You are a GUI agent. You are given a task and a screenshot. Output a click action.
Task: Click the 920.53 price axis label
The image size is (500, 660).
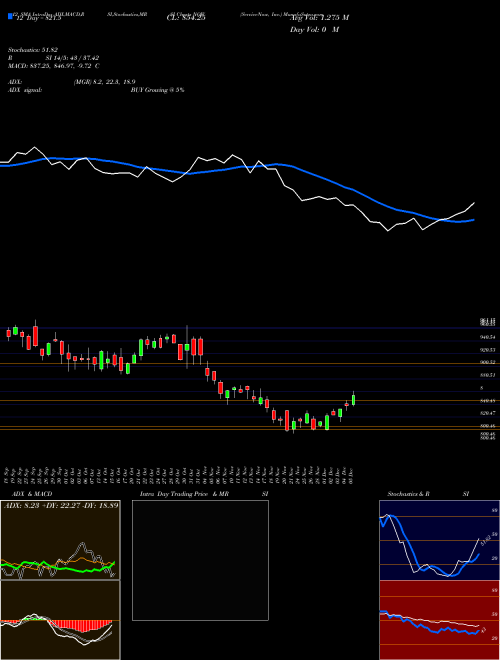point(488,350)
